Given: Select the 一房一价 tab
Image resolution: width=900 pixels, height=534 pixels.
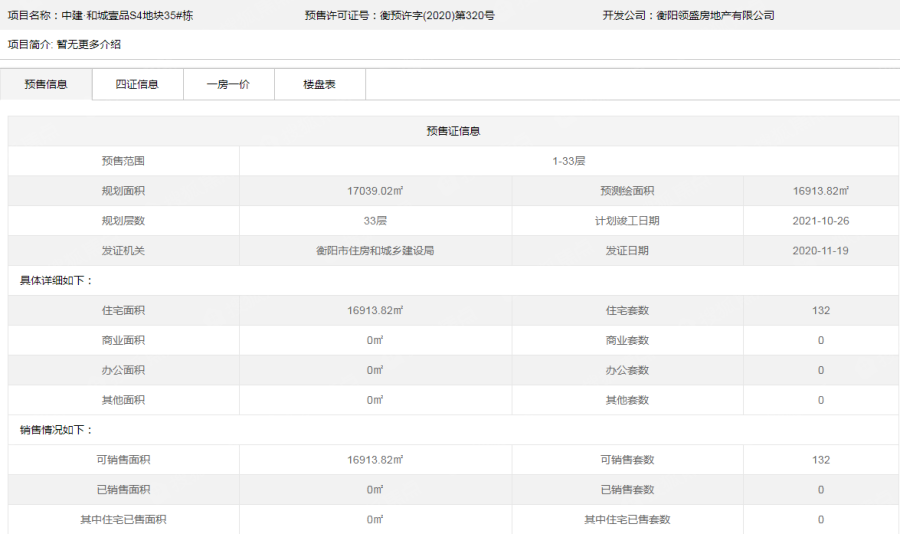Looking at the screenshot, I should pos(228,85).
